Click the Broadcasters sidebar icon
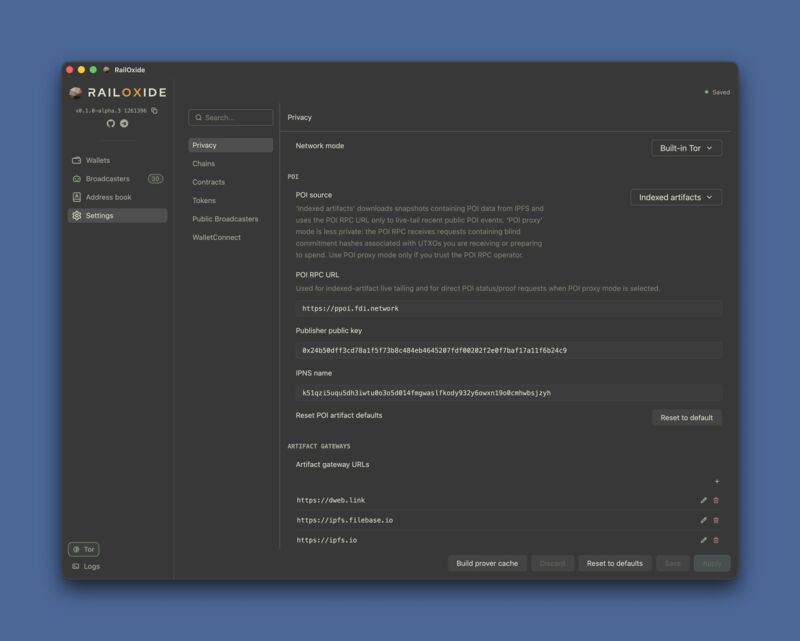The image size is (800, 641). [x=77, y=179]
